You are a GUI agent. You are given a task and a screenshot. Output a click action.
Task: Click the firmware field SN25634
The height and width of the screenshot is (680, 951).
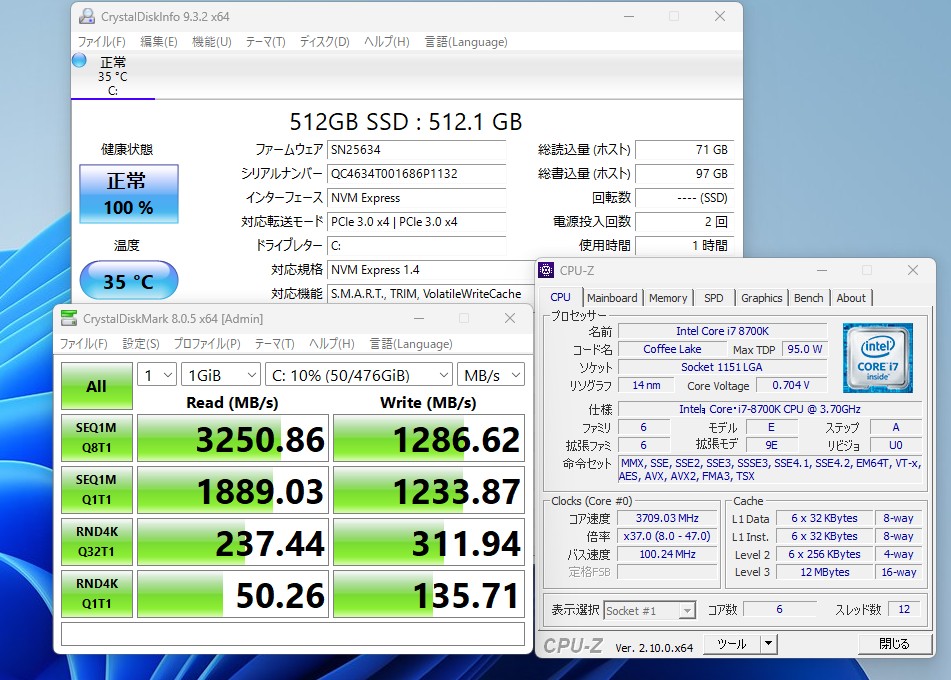click(417, 150)
